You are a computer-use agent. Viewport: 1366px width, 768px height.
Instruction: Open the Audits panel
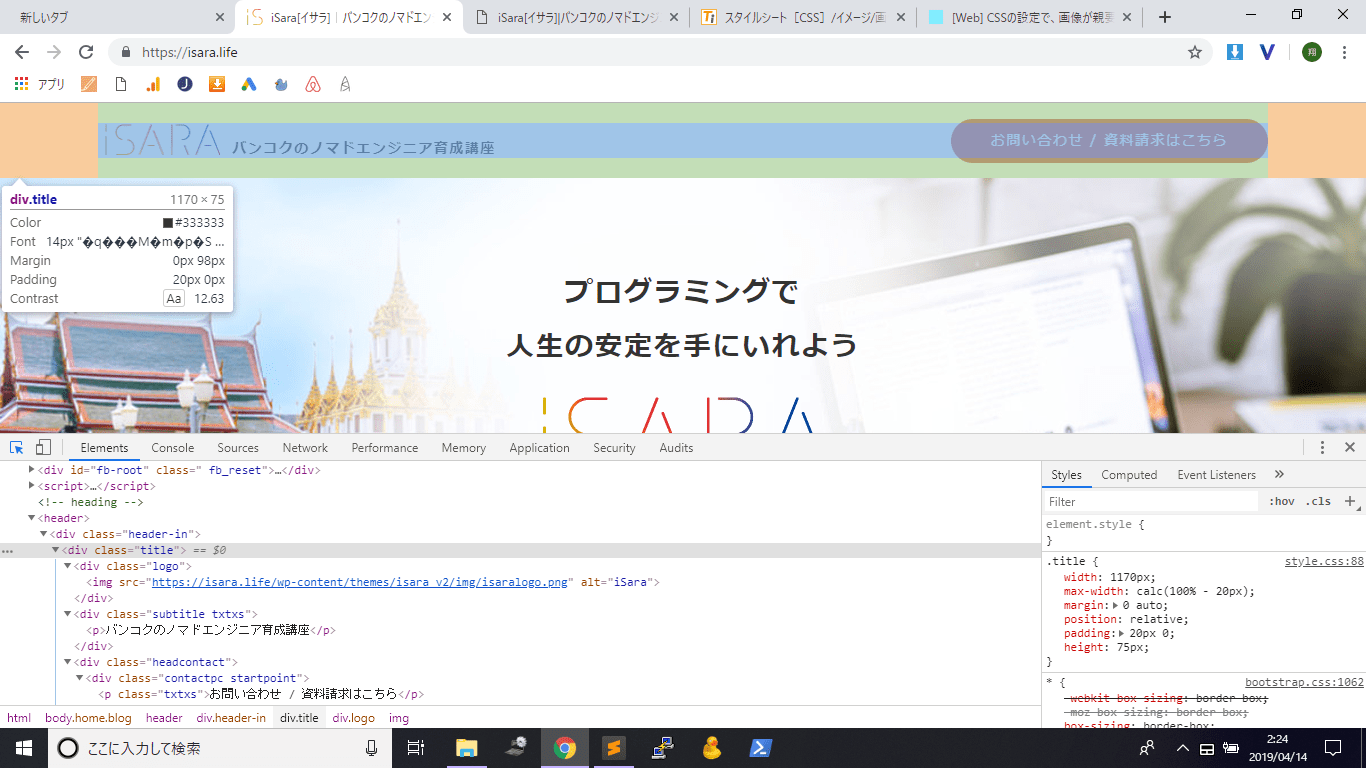coord(676,448)
